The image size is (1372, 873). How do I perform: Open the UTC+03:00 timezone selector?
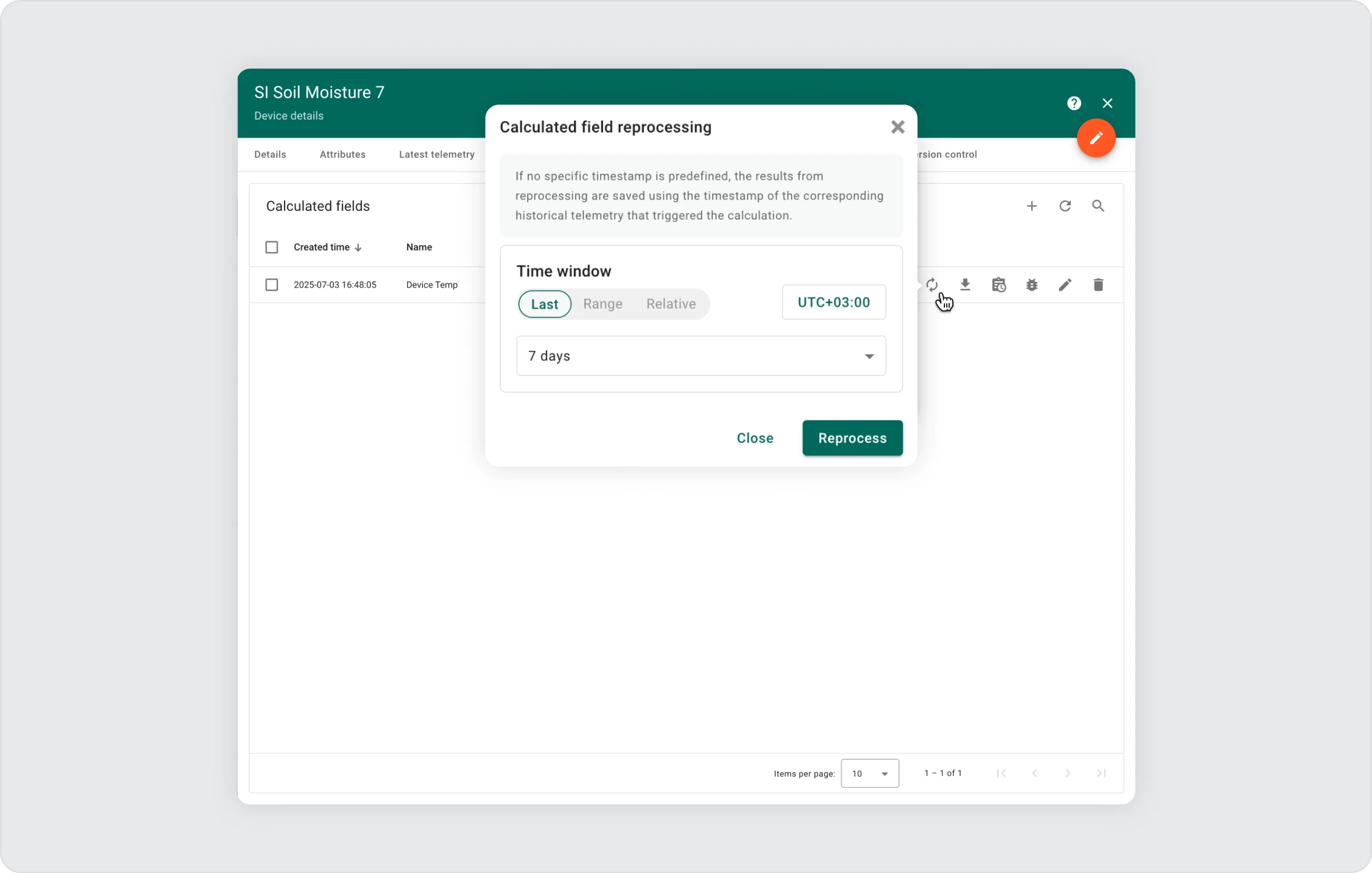coord(833,302)
